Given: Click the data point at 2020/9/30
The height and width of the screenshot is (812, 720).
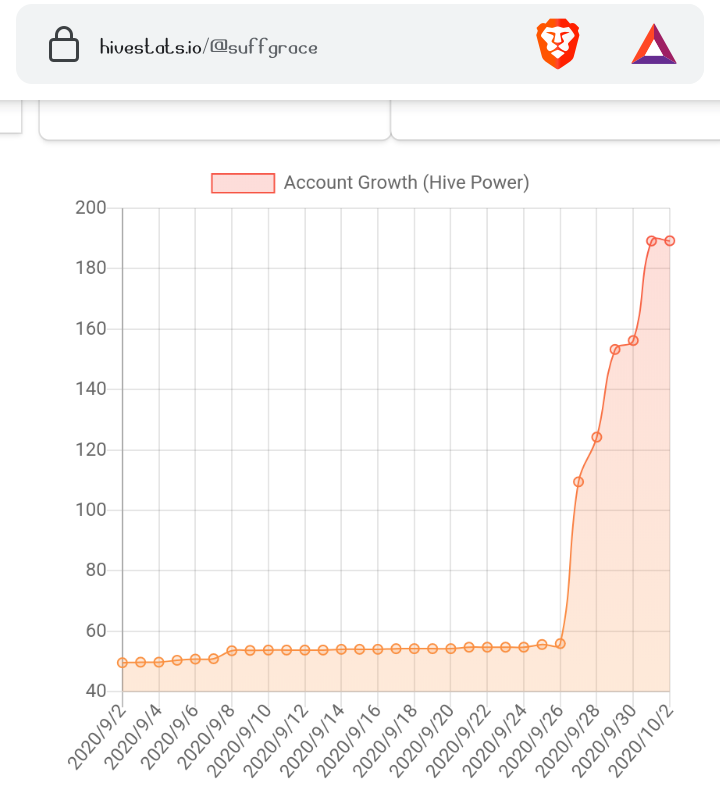Looking at the screenshot, I should [x=633, y=341].
